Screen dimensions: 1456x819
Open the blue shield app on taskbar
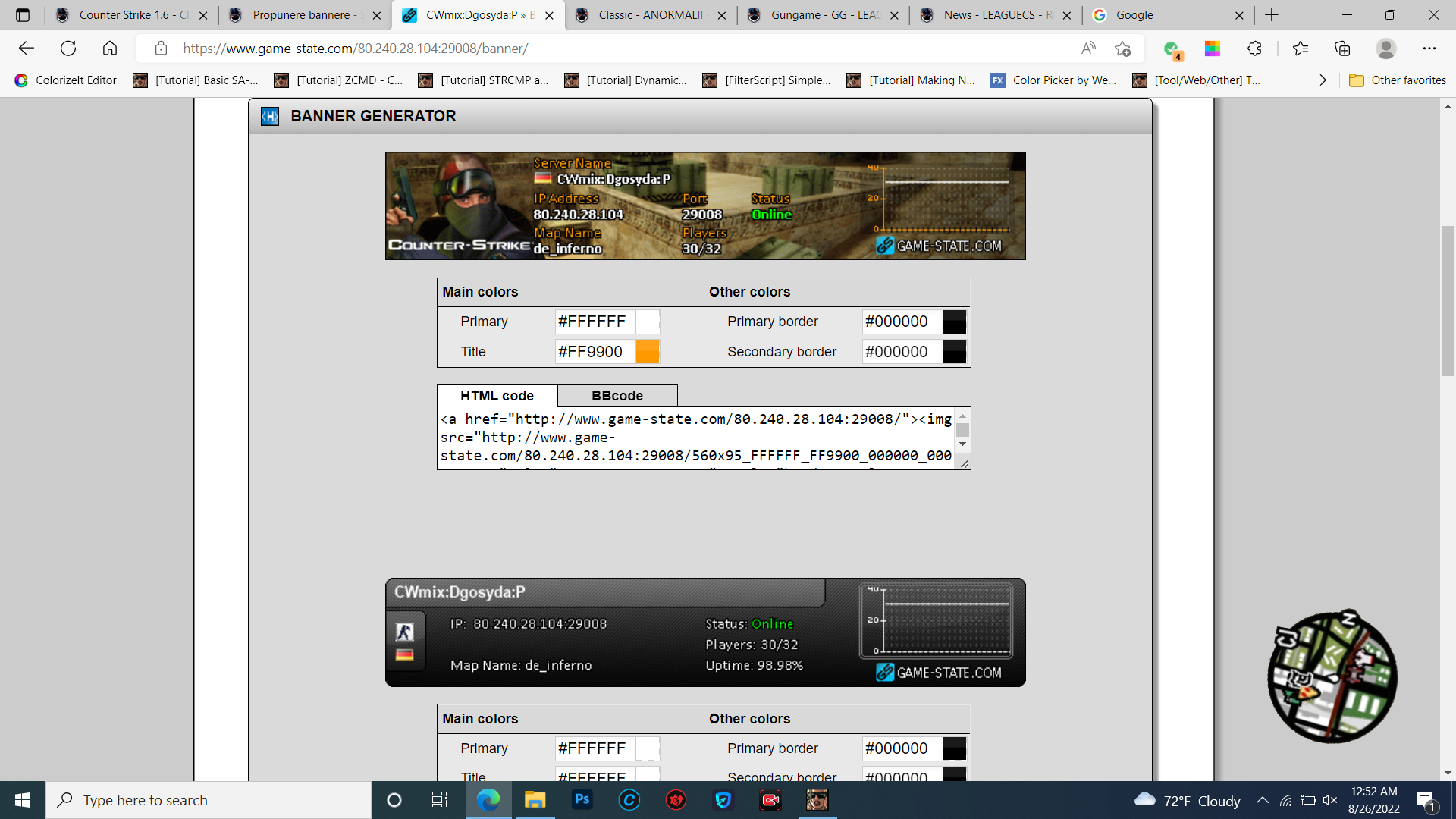click(723, 800)
